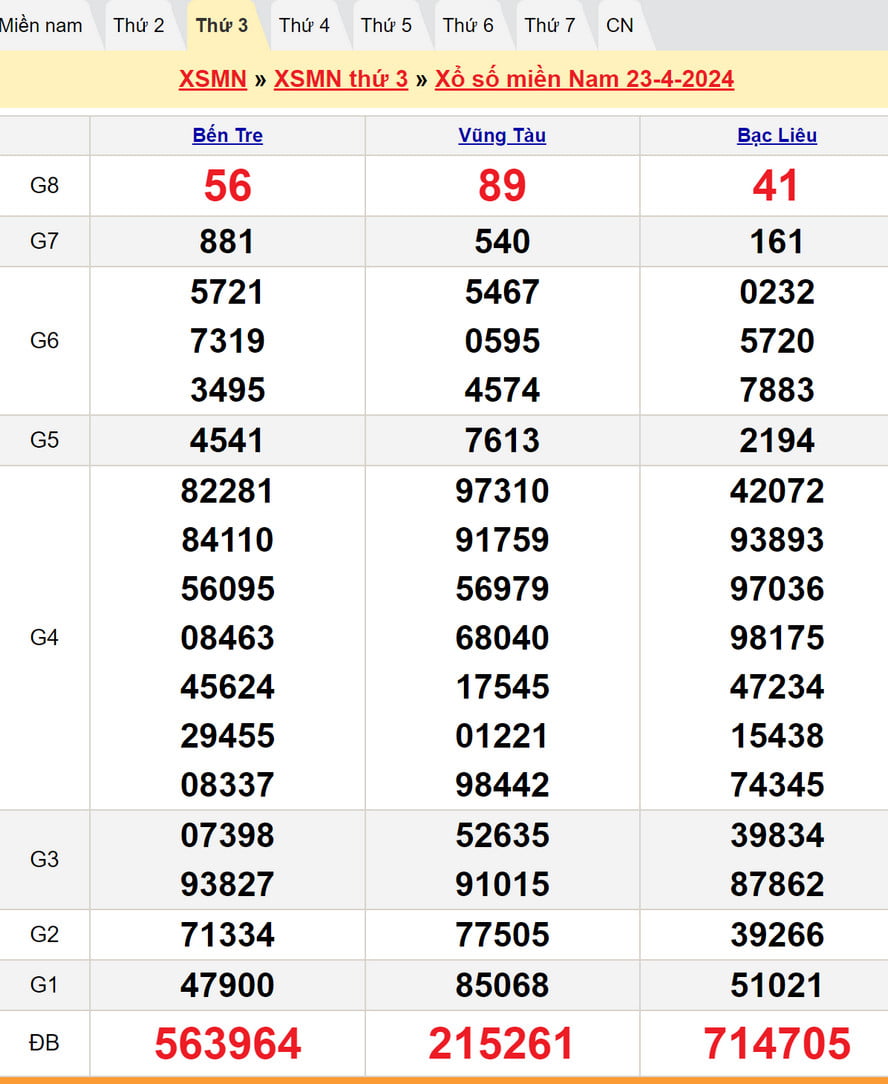
Task: Select the Thứ 7 tab
Action: point(550,25)
